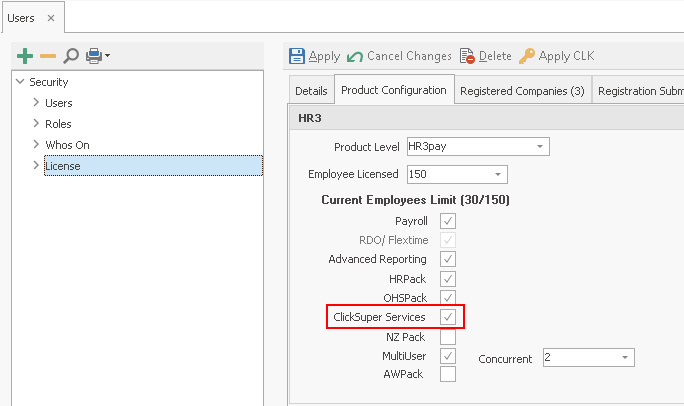Enable the AWPack checkbox
The width and height of the screenshot is (684, 406).
[448, 374]
